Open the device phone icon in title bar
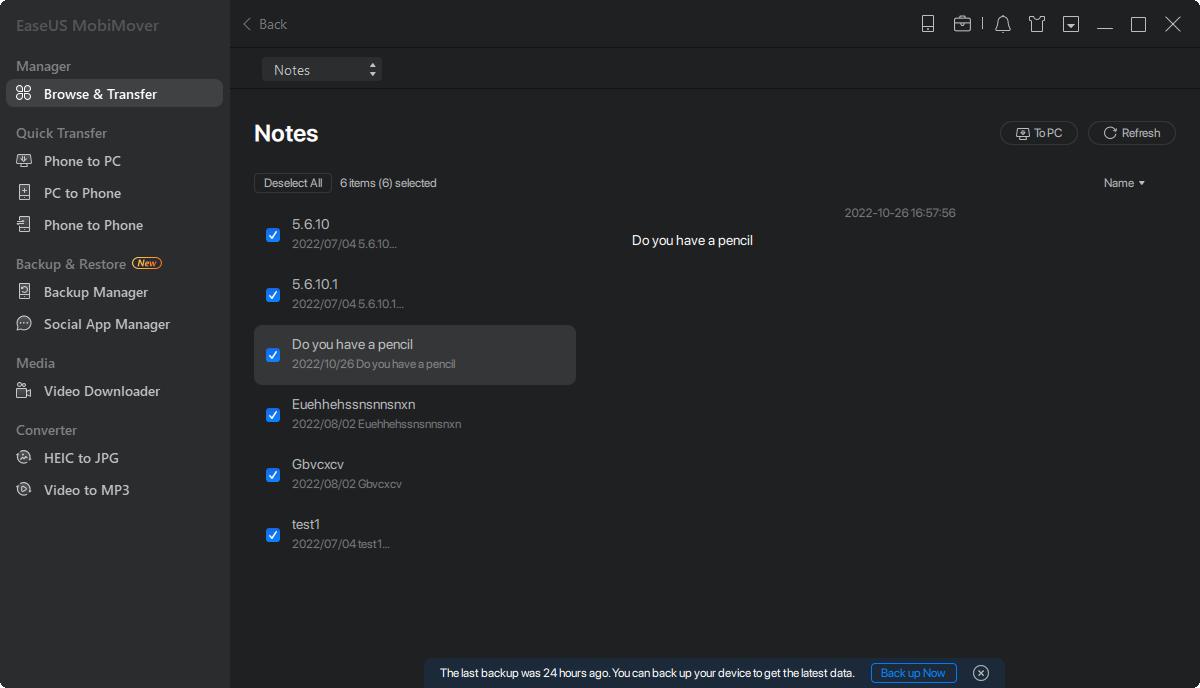The image size is (1200, 688). (x=928, y=24)
